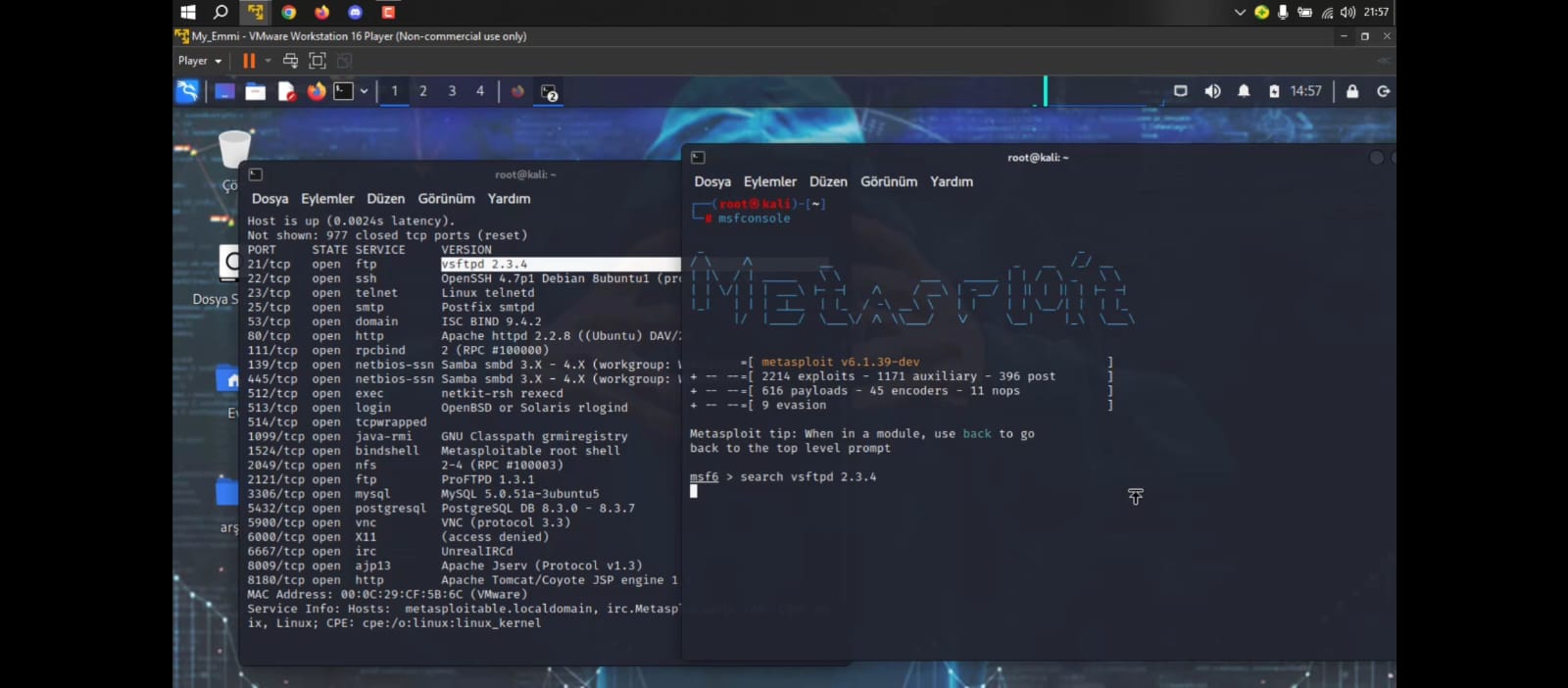Switch to workspace 1
Viewport: 1568px width, 688px height.
point(395,91)
